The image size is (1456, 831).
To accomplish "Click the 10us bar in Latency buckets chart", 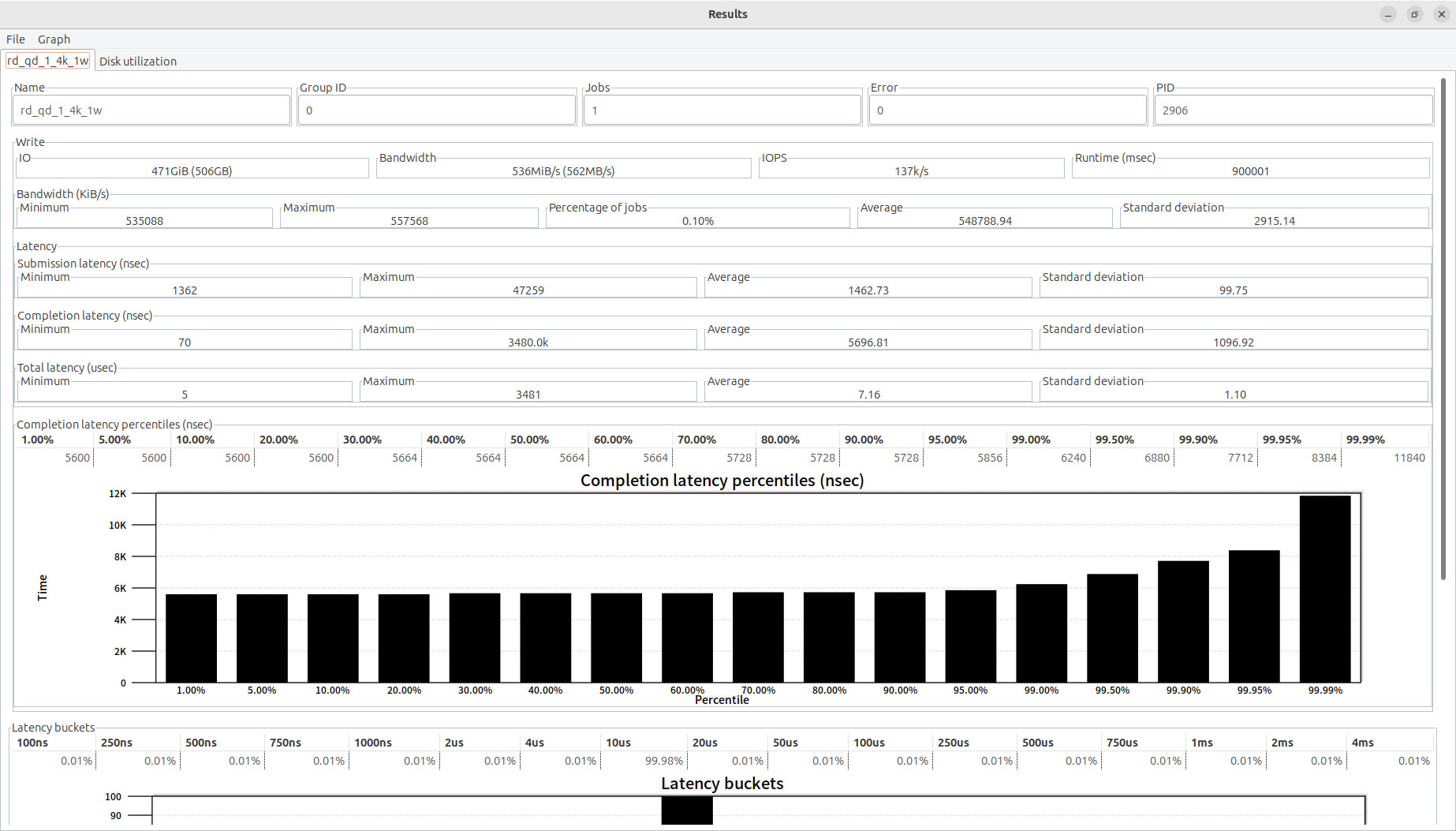I will [x=687, y=810].
